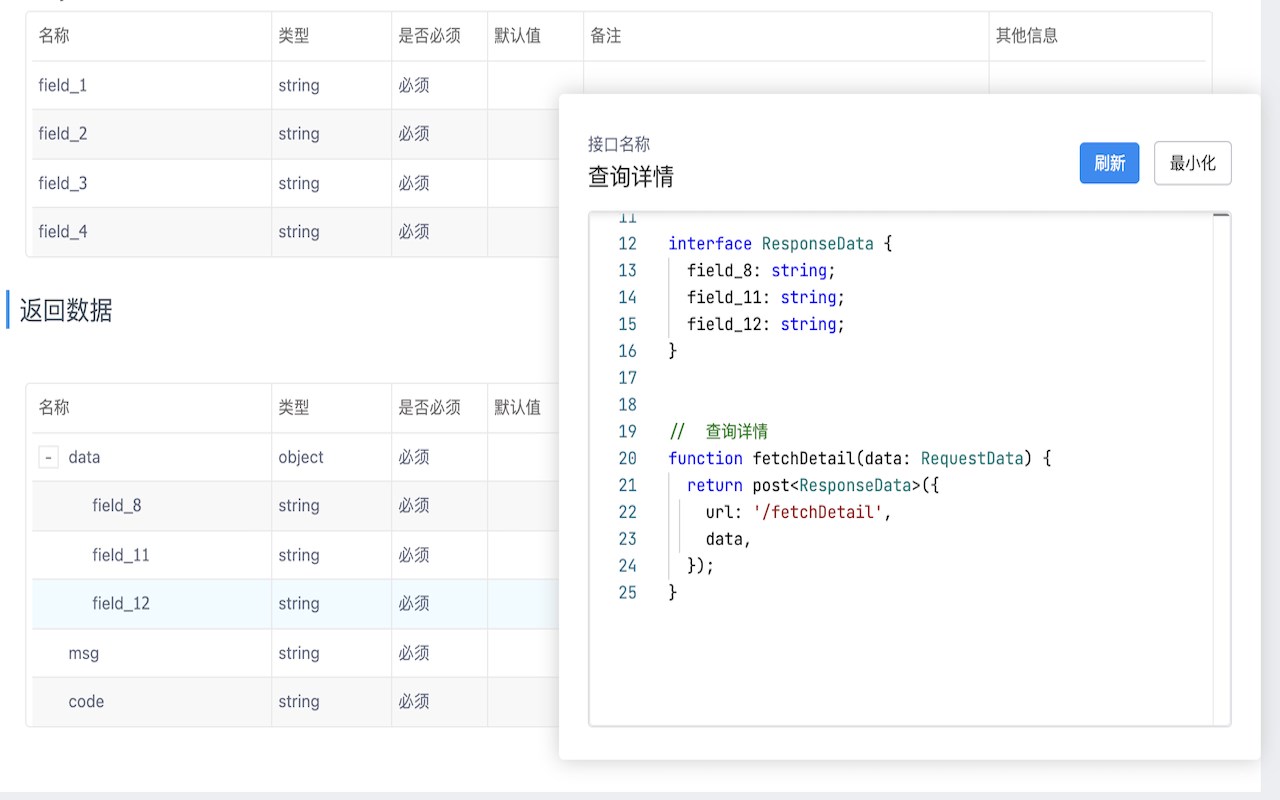
Task: Select the msg row
Action: (x=84, y=653)
